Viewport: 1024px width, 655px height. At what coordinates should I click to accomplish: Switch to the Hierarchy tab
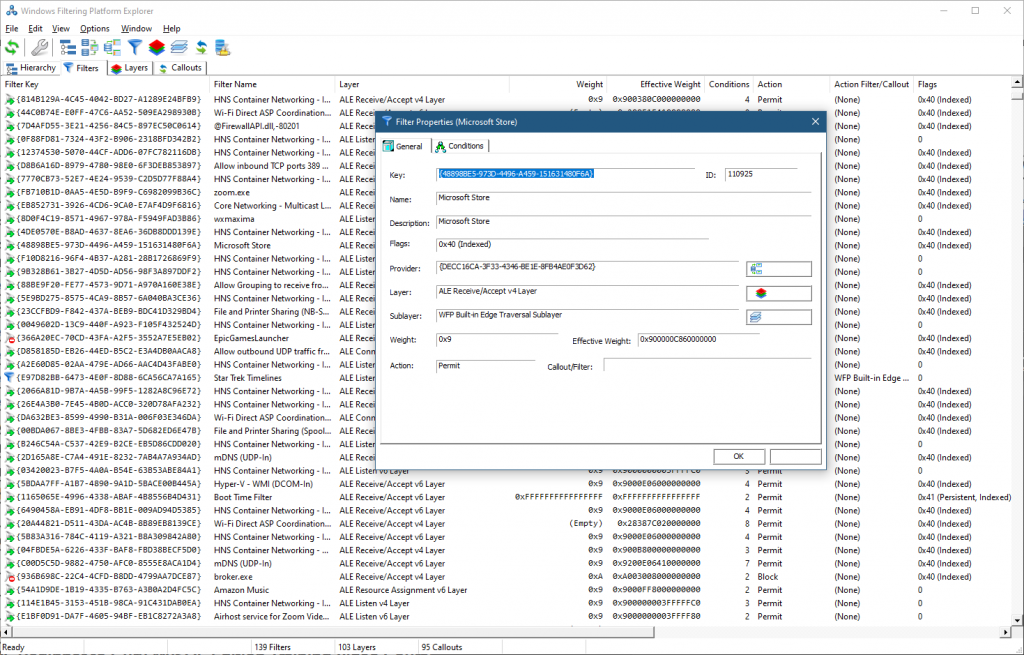click(x=32, y=68)
